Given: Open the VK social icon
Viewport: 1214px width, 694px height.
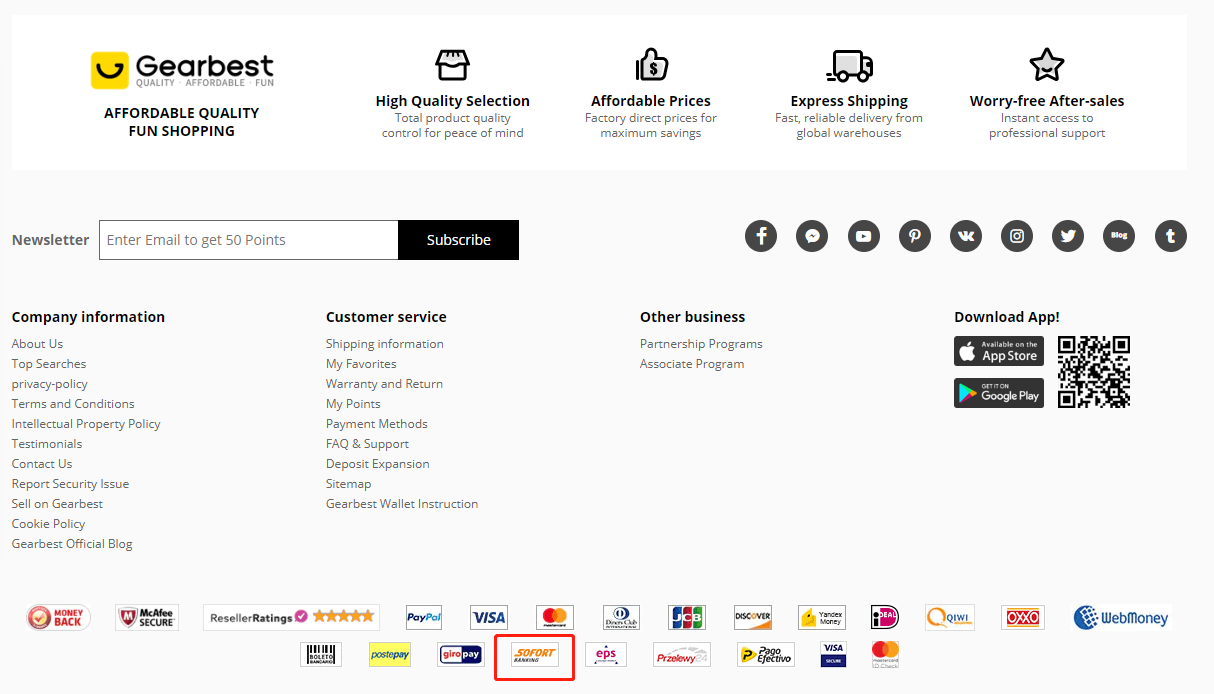Looking at the screenshot, I should point(966,236).
